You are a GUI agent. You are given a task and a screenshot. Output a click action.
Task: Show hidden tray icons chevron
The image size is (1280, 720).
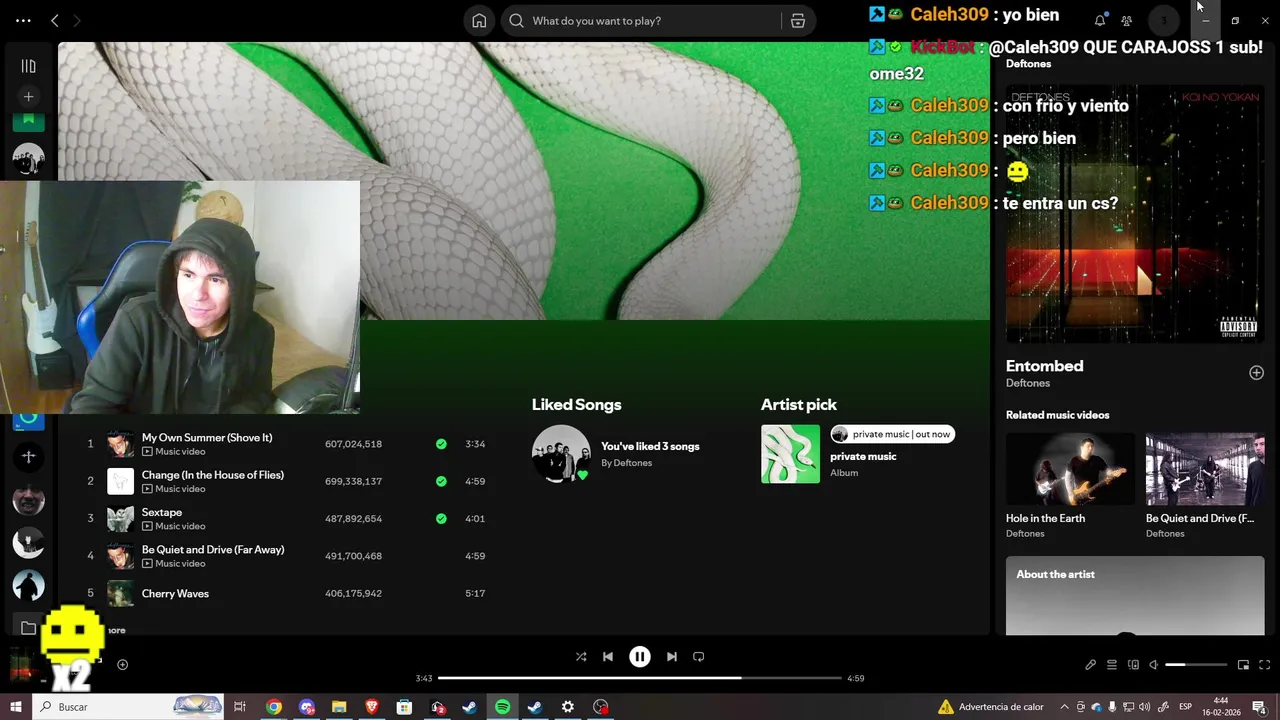pos(1064,707)
